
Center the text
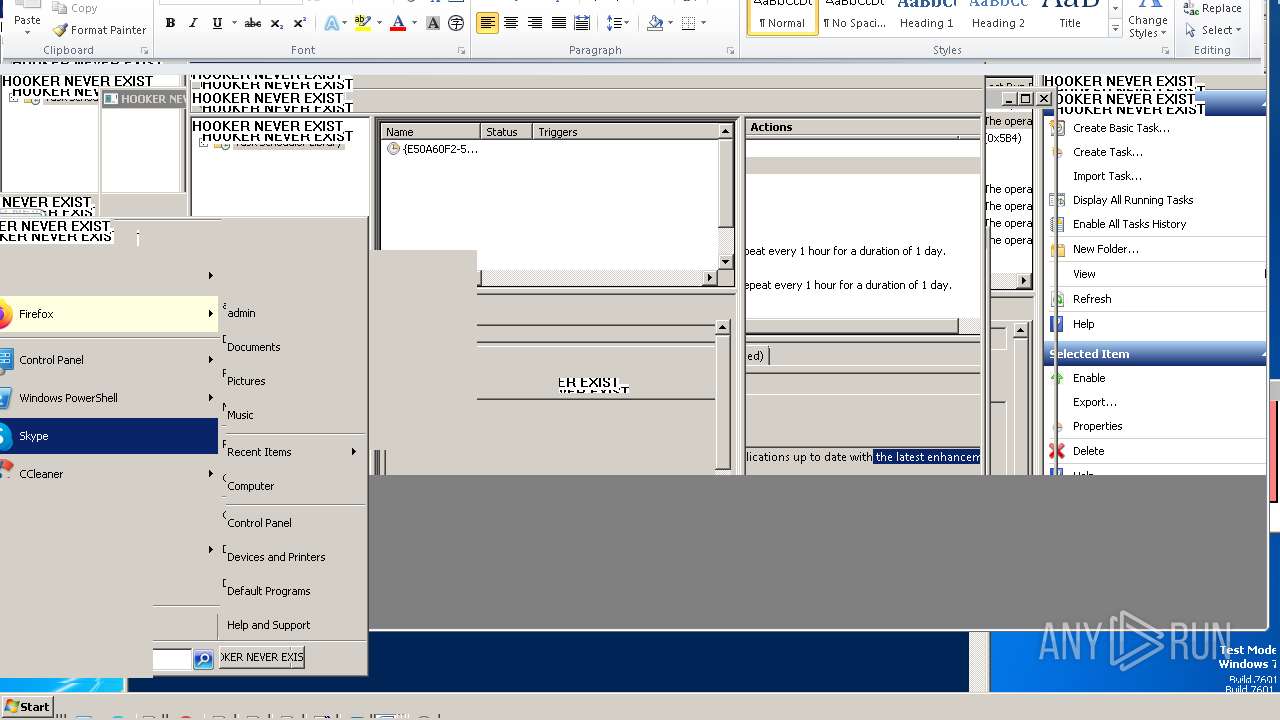pyautogui.click(x=511, y=23)
